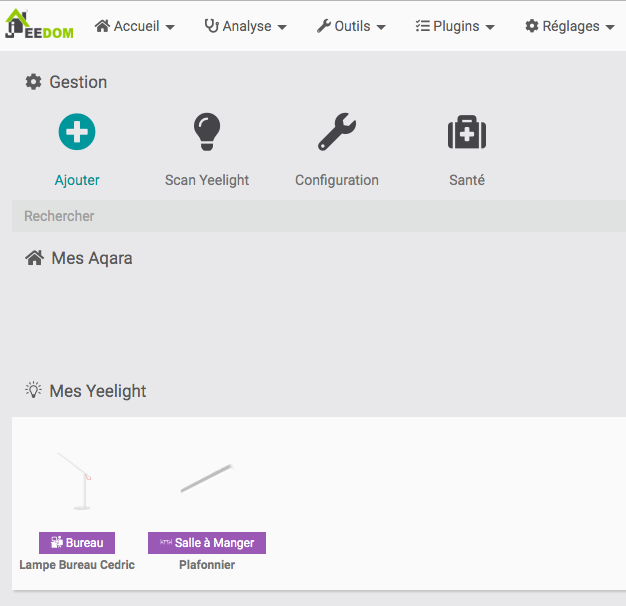Screen dimensions: 626x606
Task: Expand the Outils dropdown caret
Action: tap(381, 28)
